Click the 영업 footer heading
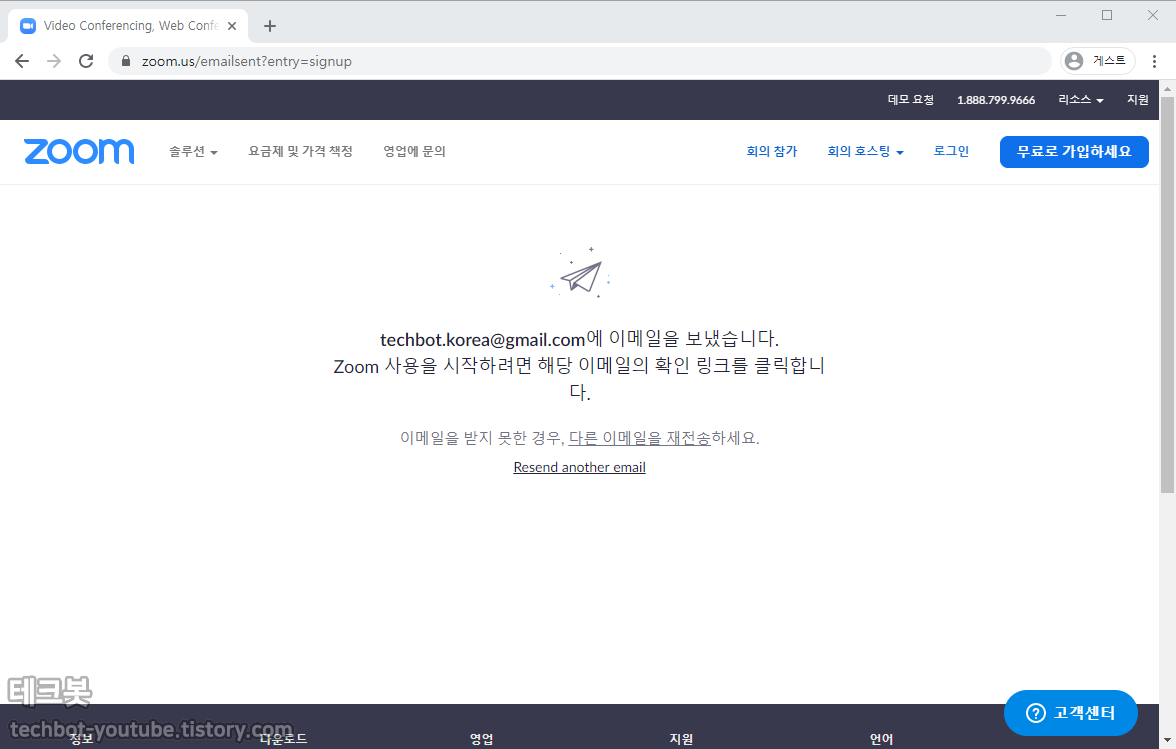Image resolution: width=1176 pixels, height=749 pixels. tap(482, 739)
